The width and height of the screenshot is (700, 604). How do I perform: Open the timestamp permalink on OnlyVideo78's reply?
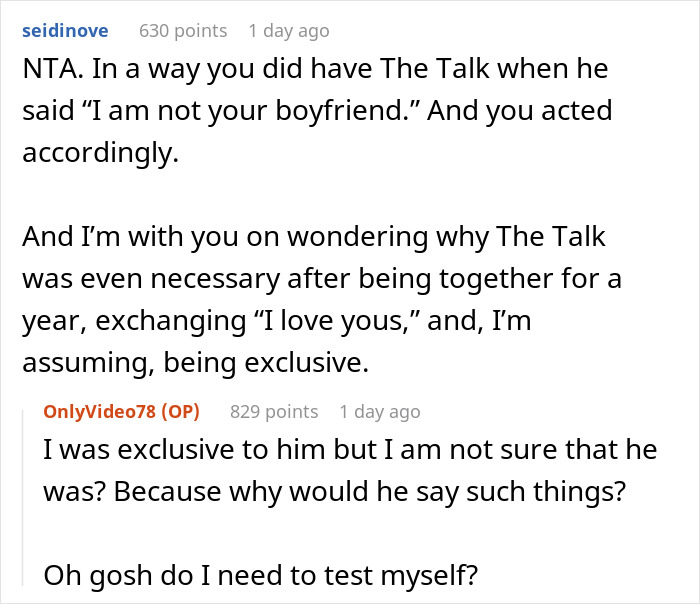(x=380, y=411)
